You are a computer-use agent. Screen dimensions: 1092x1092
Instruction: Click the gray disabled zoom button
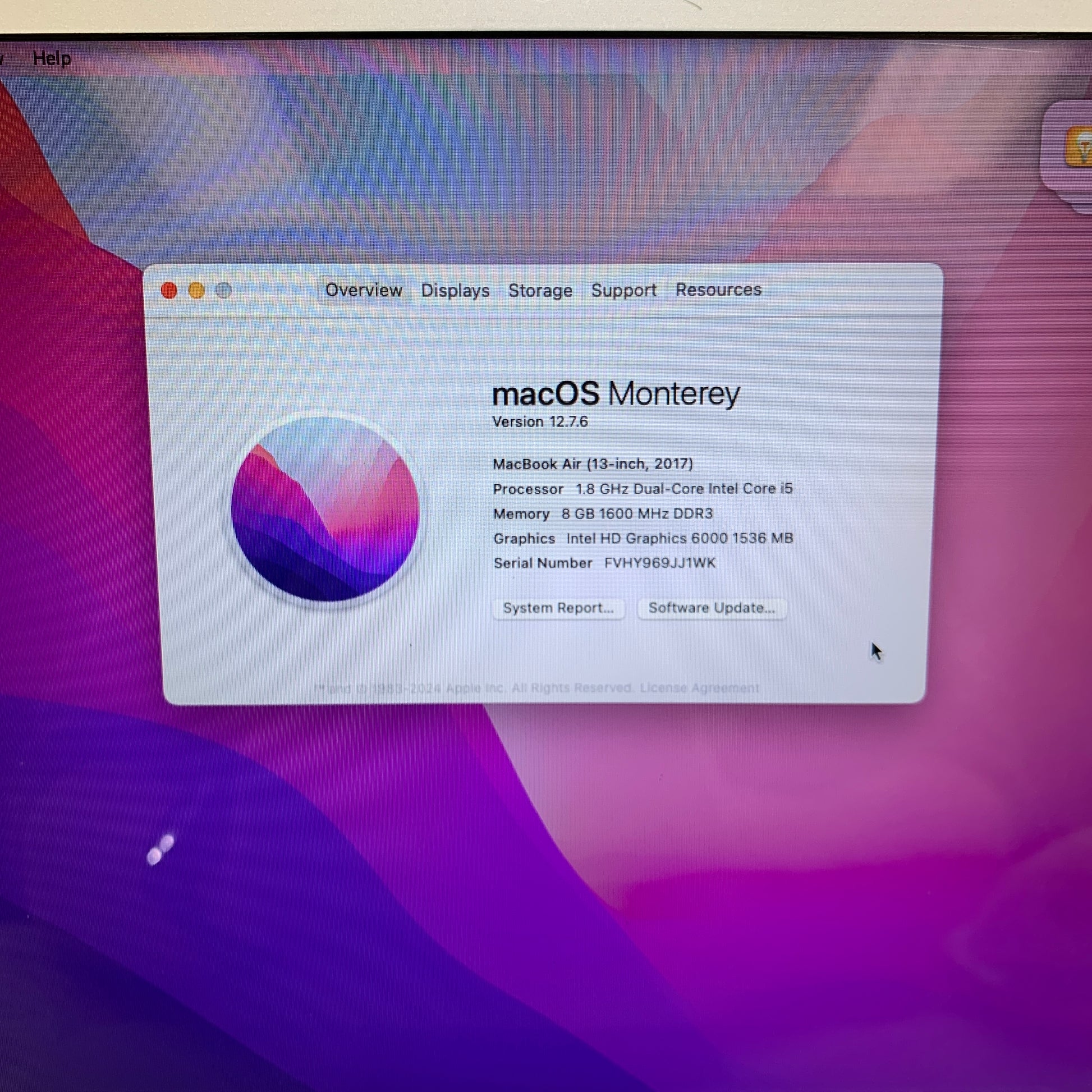tap(224, 291)
